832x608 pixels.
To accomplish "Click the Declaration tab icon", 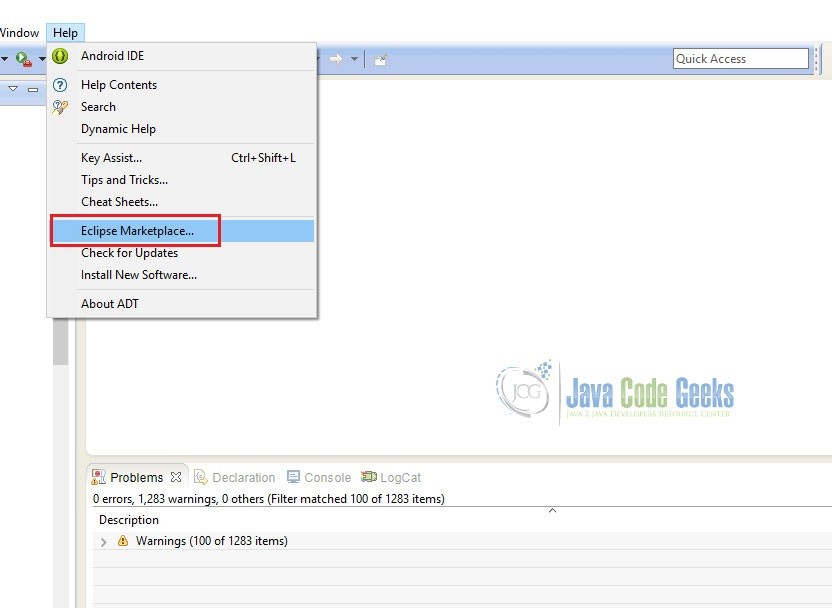I will pos(201,477).
